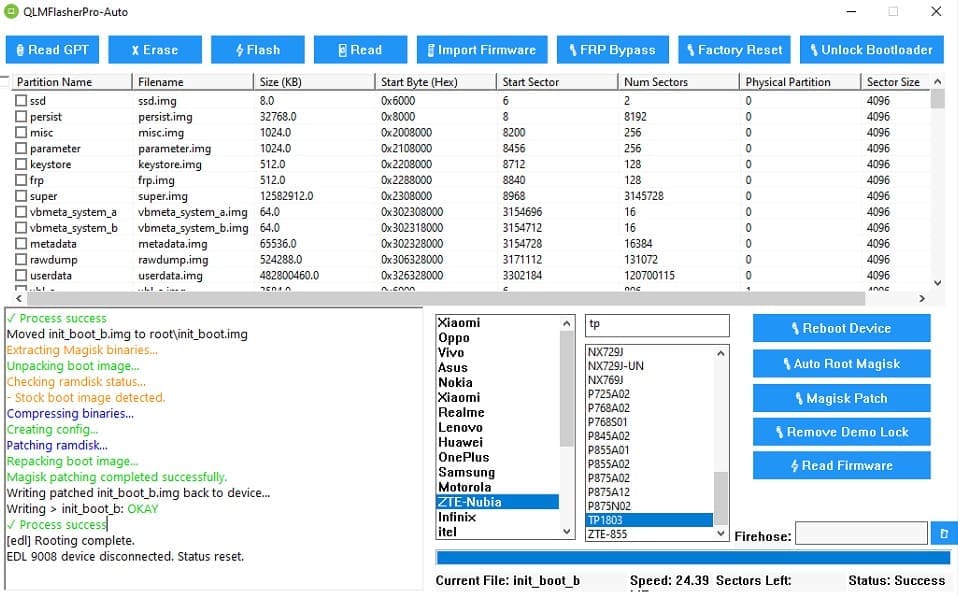Click the Erase button

[155, 50]
